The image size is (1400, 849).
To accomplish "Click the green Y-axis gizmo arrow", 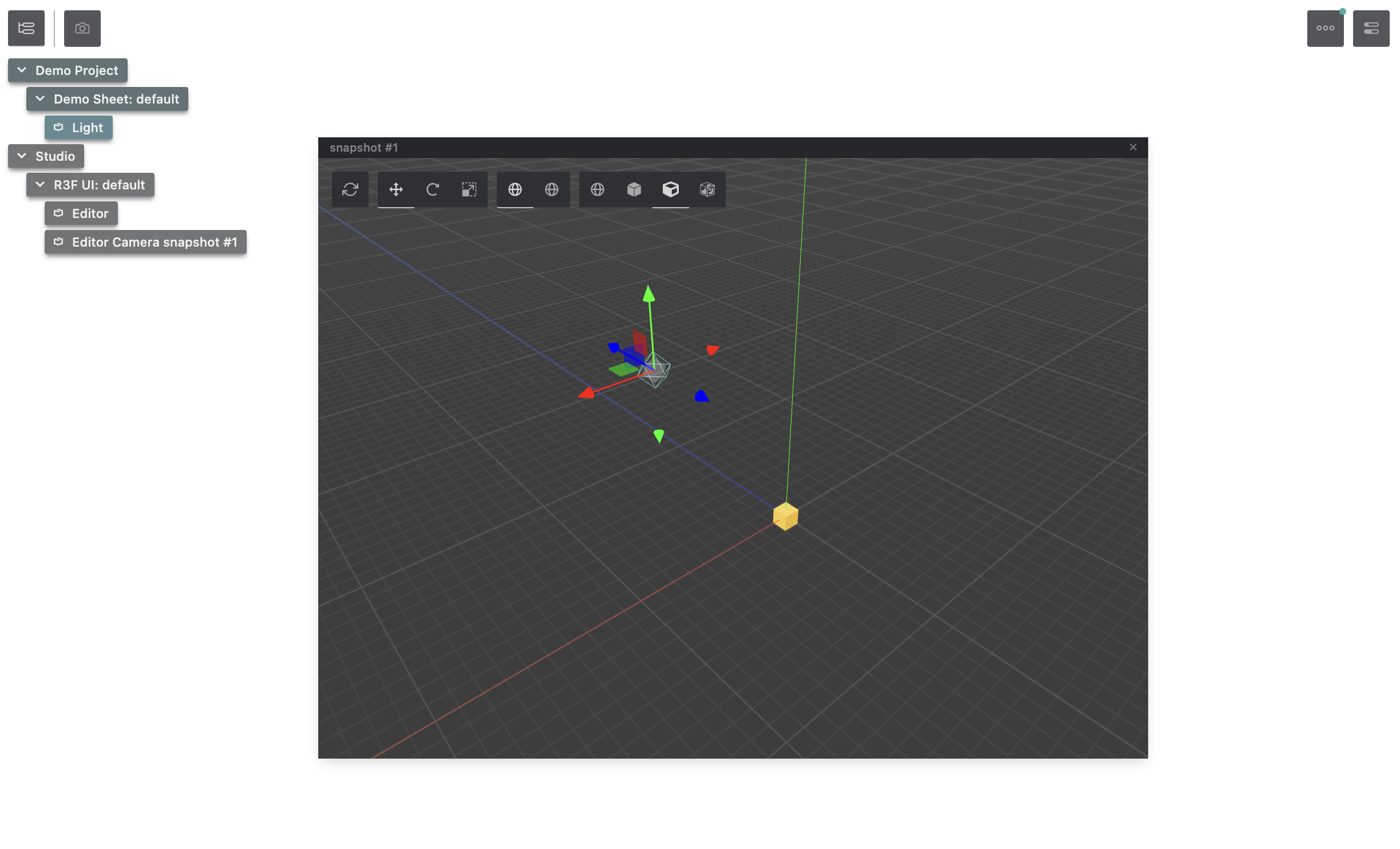I will pyautogui.click(x=648, y=295).
